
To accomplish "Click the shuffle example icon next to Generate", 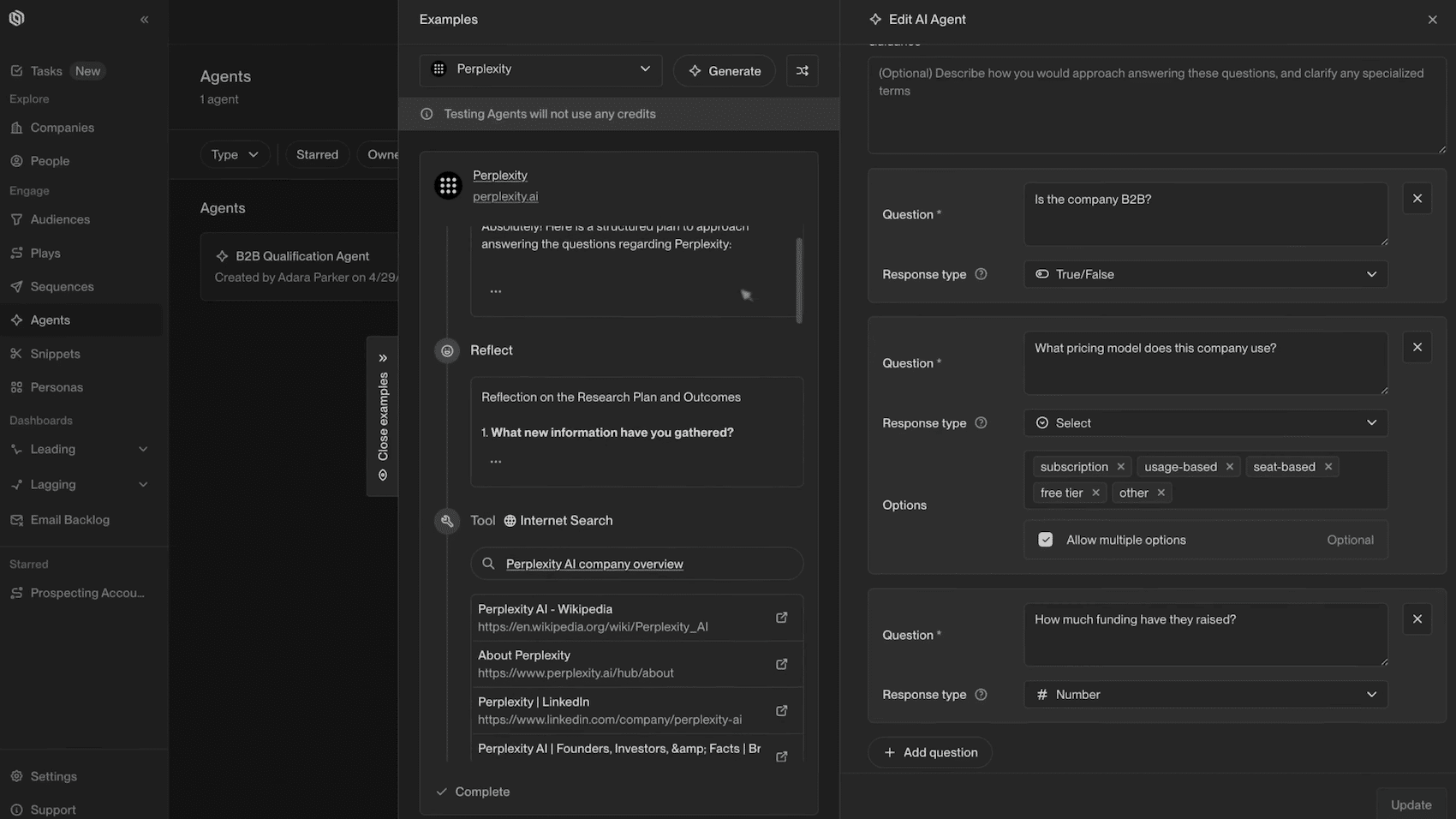I will click(x=803, y=70).
